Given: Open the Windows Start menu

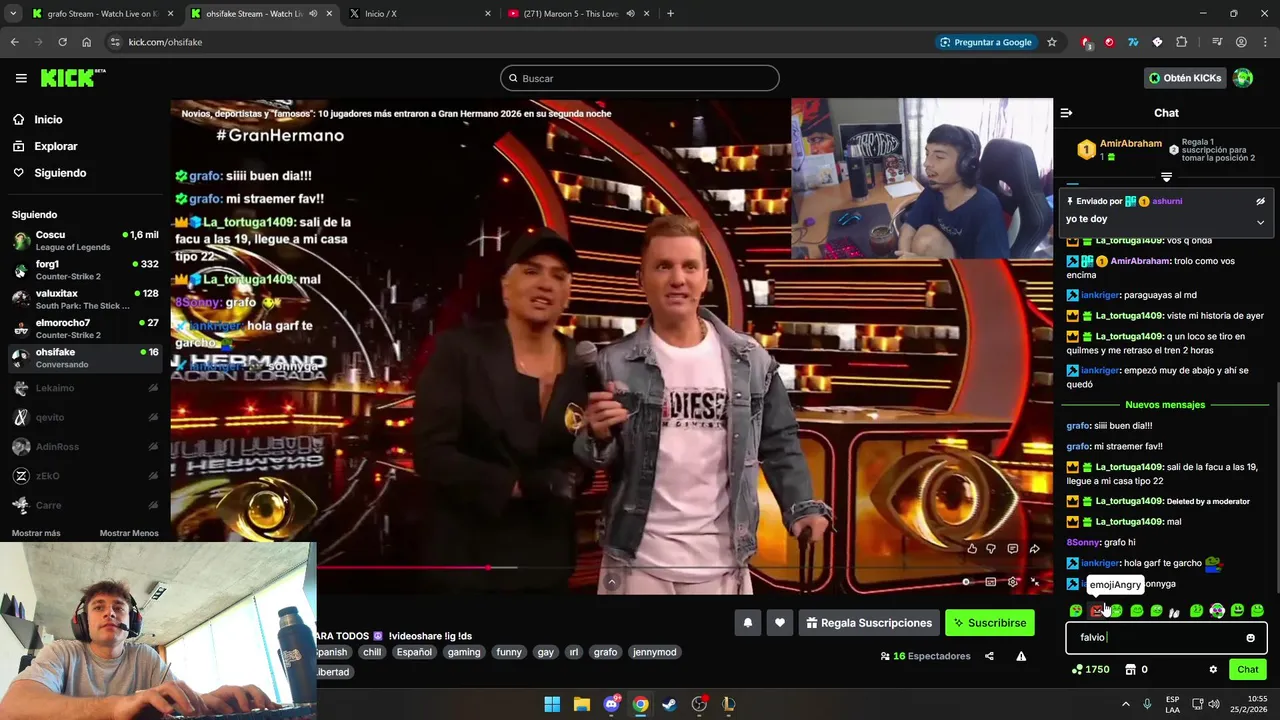Looking at the screenshot, I should coord(552,704).
